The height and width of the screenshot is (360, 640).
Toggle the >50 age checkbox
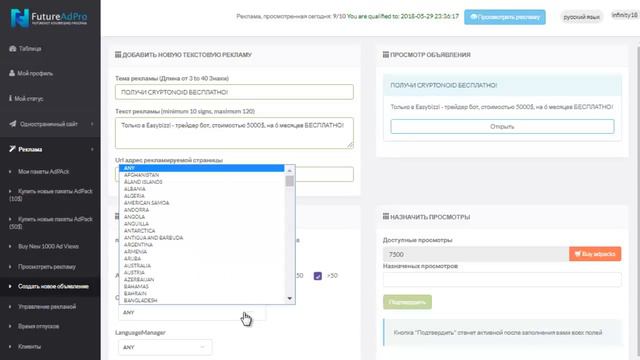tap(318, 276)
